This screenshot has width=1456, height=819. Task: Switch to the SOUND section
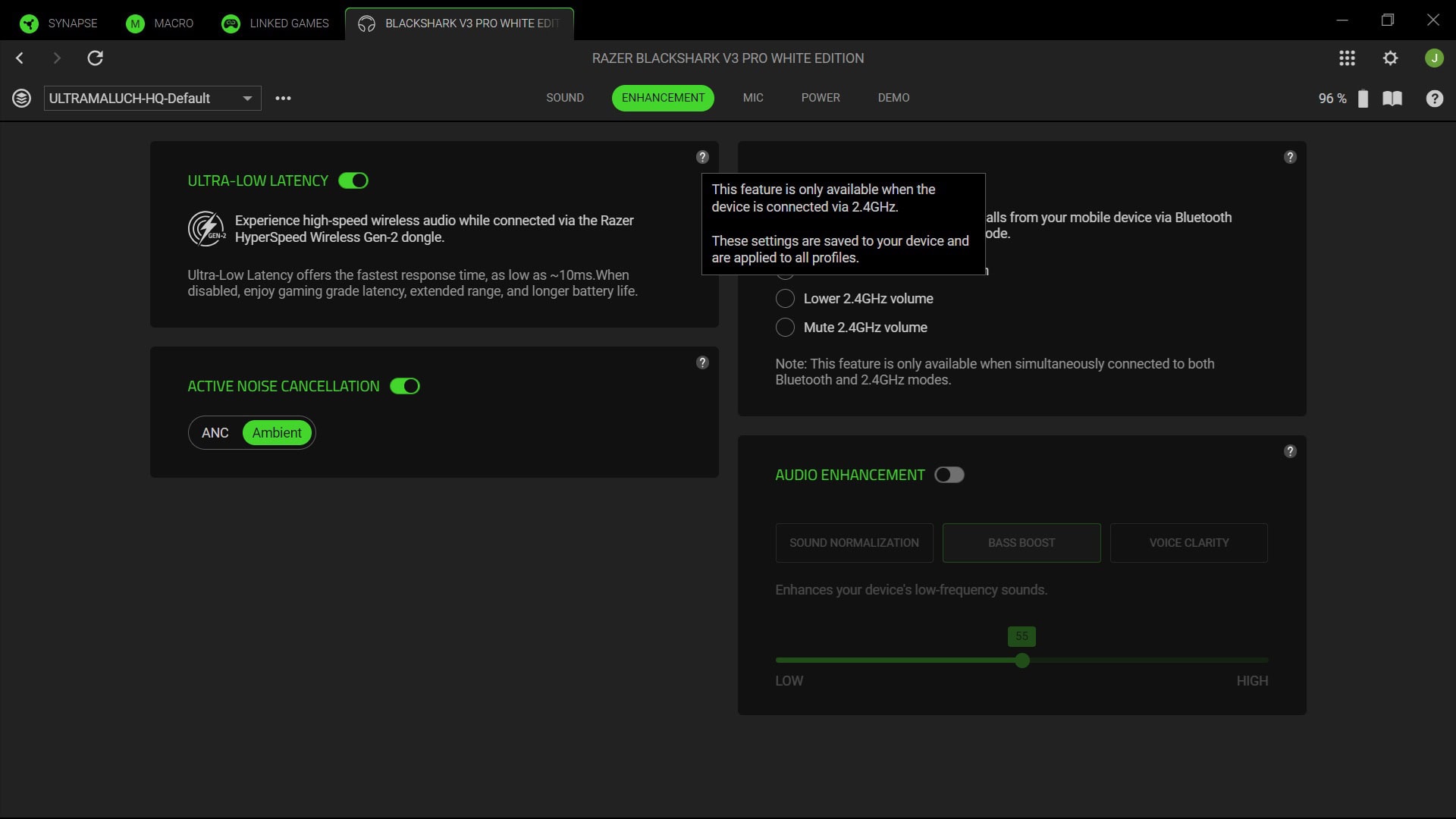(x=565, y=98)
